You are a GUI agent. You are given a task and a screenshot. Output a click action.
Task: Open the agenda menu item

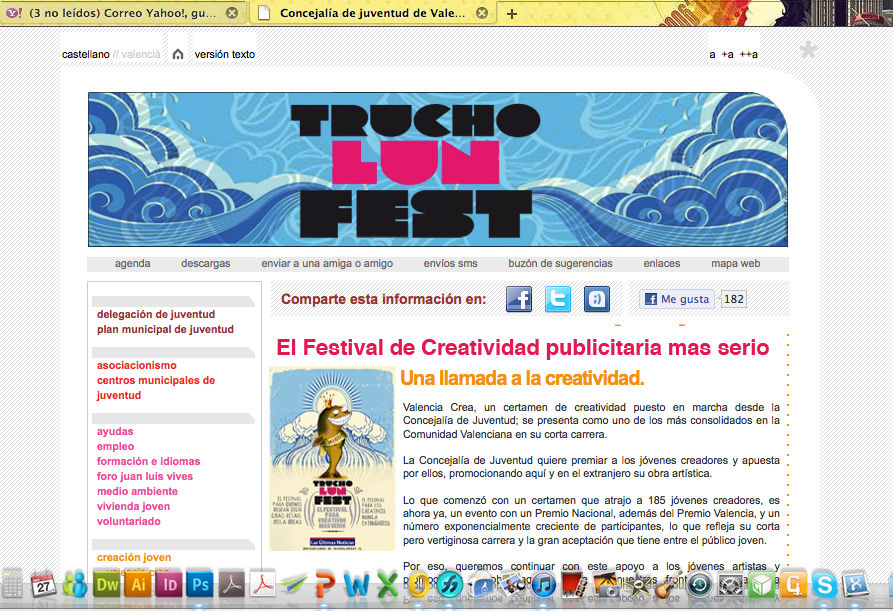[133, 264]
